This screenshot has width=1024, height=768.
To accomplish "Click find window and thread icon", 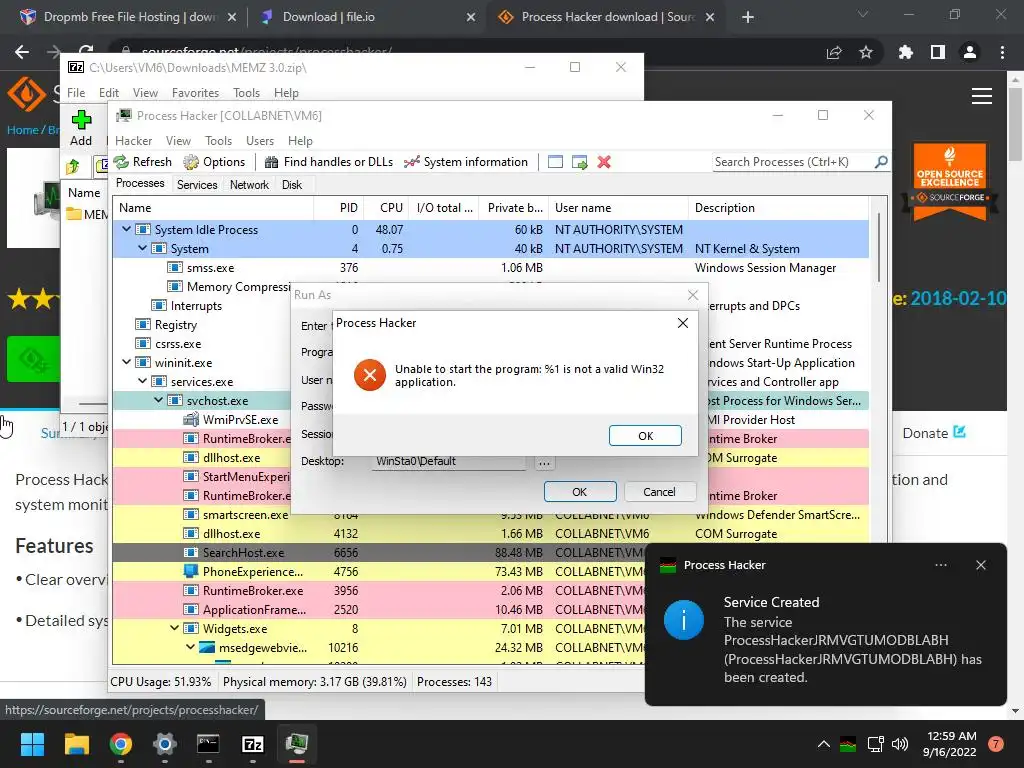I will (x=579, y=162).
